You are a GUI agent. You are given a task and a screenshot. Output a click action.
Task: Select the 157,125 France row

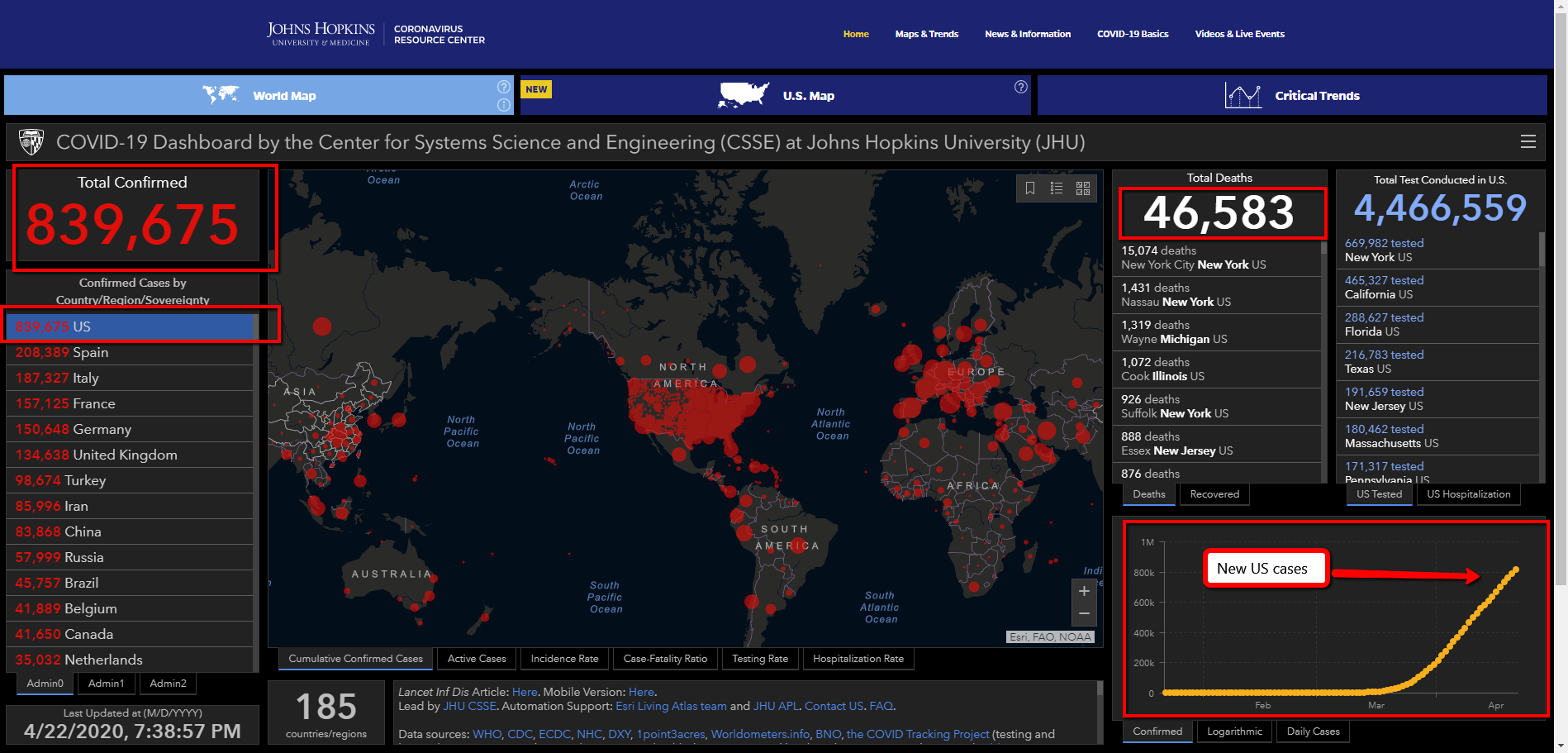pyautogui.click(x=130, y=404)
